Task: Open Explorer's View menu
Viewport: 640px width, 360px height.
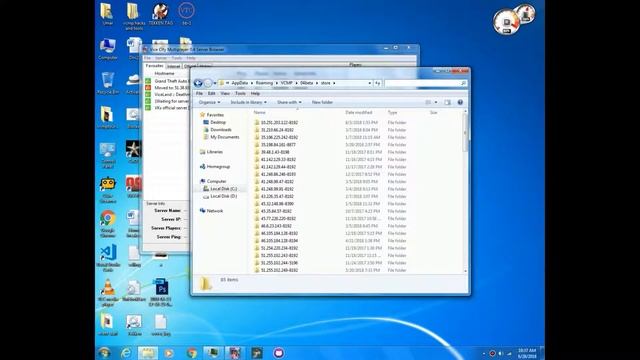Action: [x=225, y=93]
